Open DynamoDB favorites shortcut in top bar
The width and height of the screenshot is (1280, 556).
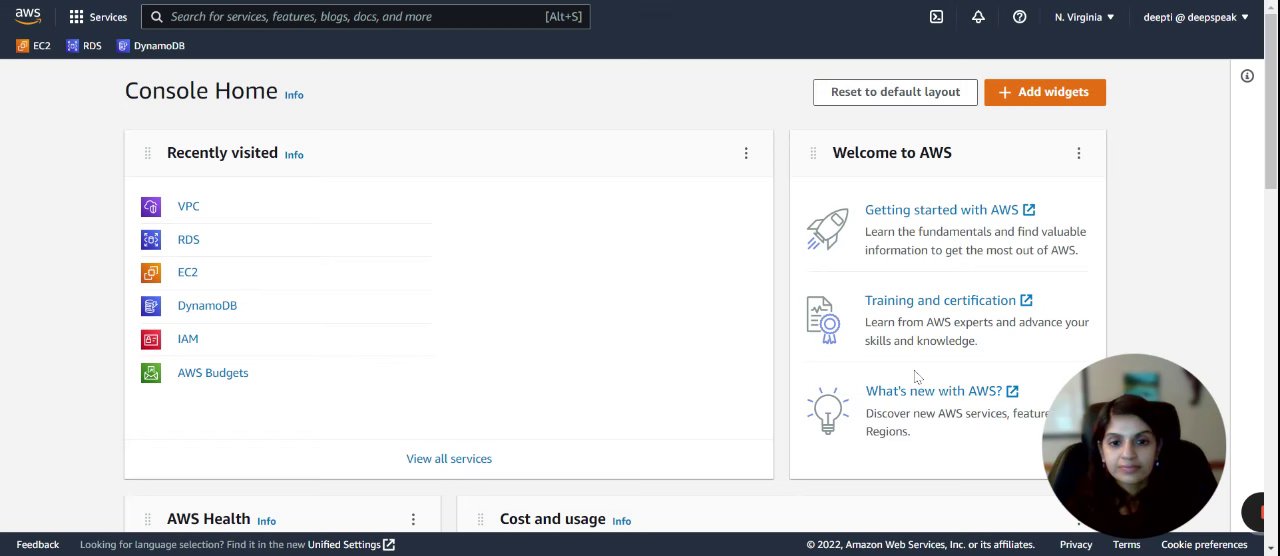point(151,46)
